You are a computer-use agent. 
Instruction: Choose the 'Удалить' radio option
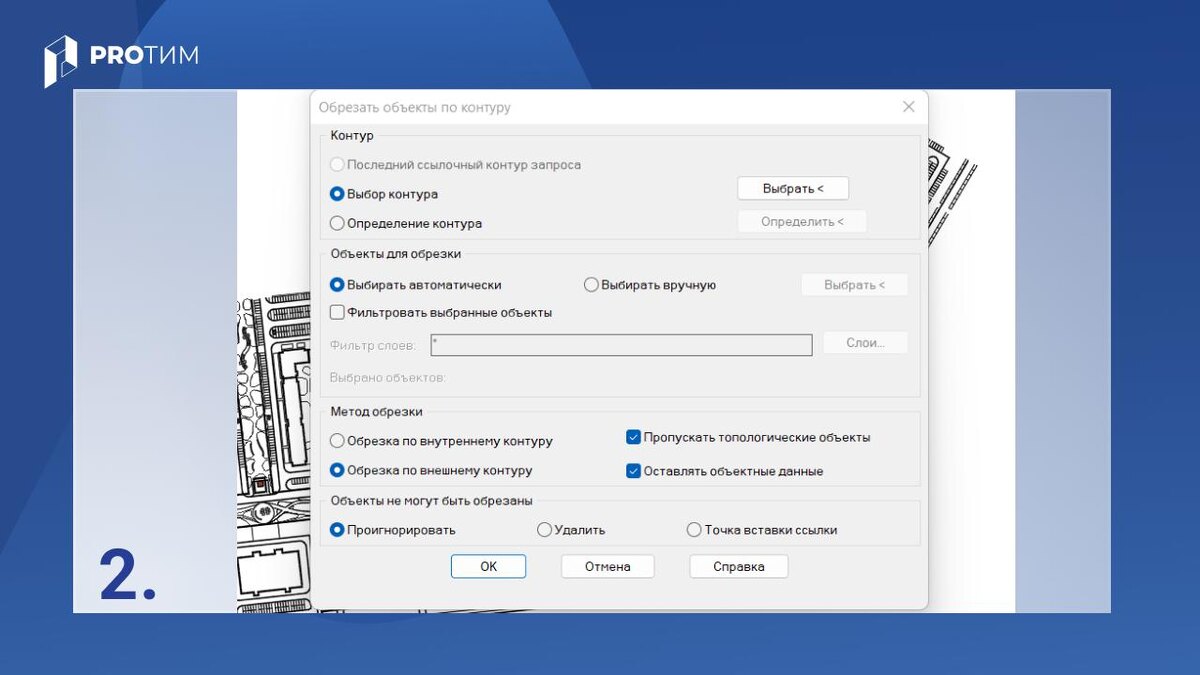tap(544, 530)
